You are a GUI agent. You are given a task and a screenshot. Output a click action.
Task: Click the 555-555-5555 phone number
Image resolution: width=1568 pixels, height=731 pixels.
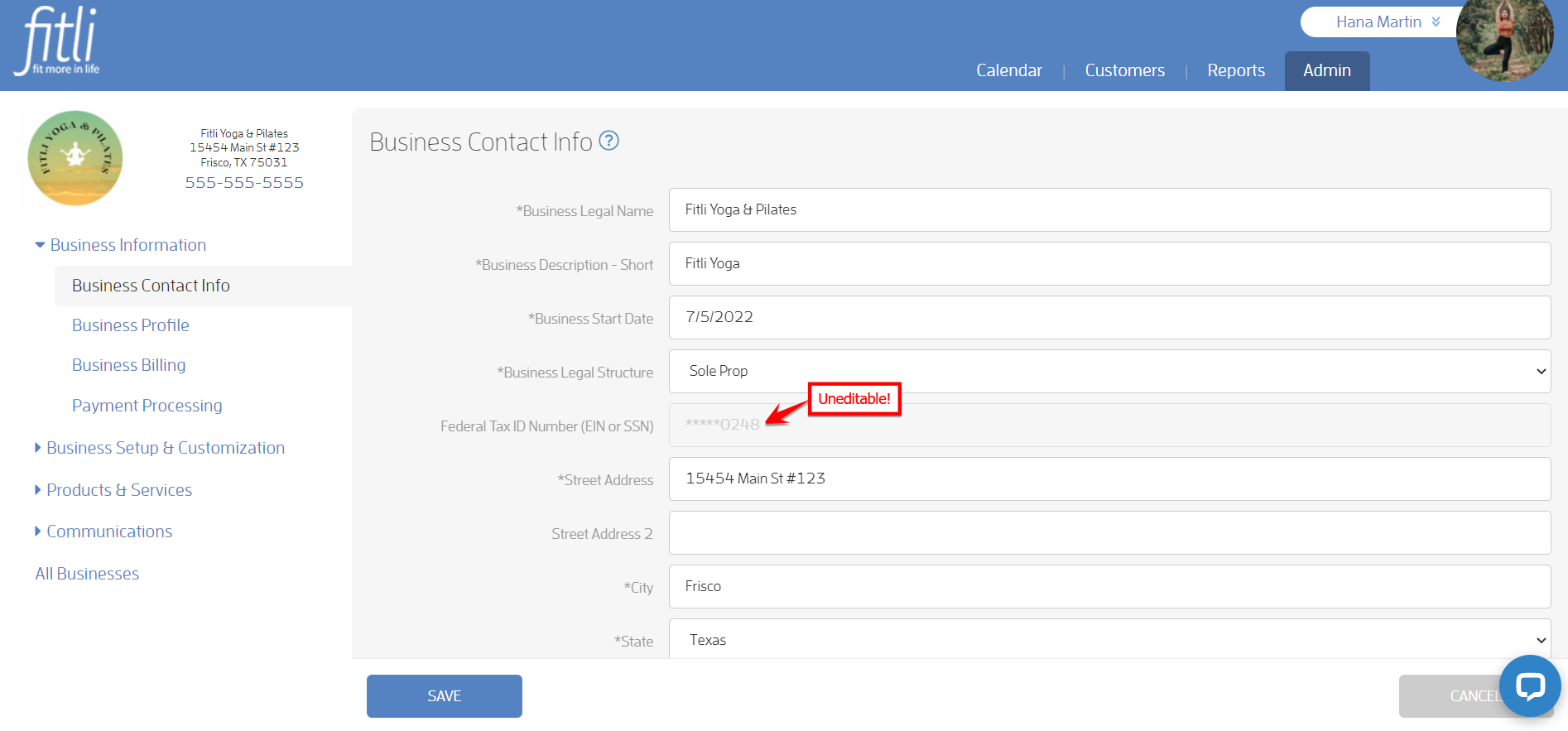tap(244, 183)
